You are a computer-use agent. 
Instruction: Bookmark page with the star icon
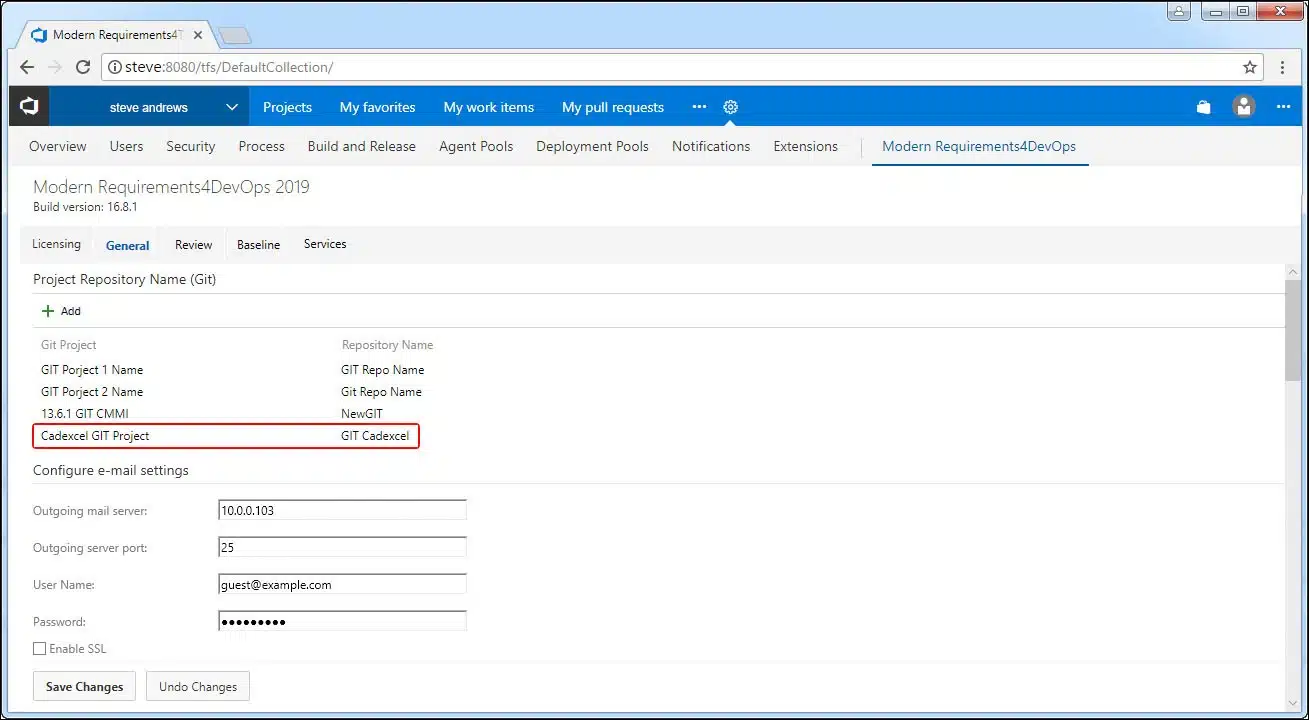tap(1249, 67)
